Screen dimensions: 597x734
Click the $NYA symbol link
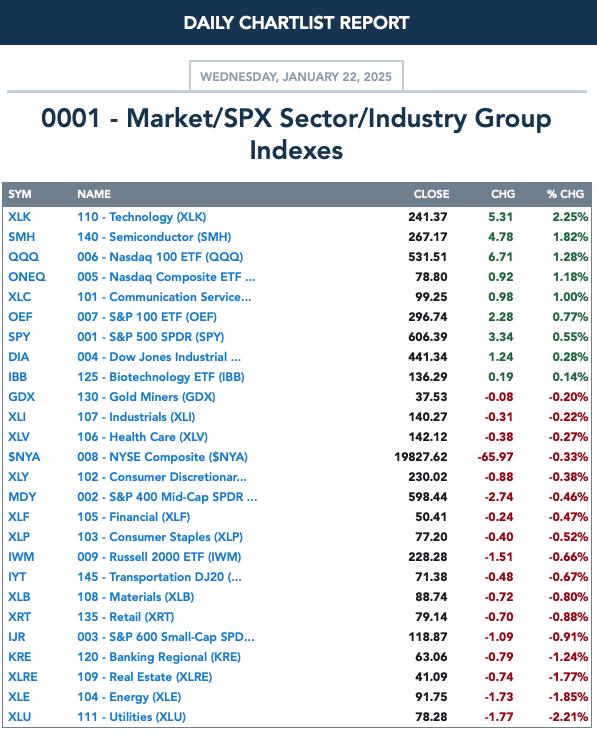24,457
